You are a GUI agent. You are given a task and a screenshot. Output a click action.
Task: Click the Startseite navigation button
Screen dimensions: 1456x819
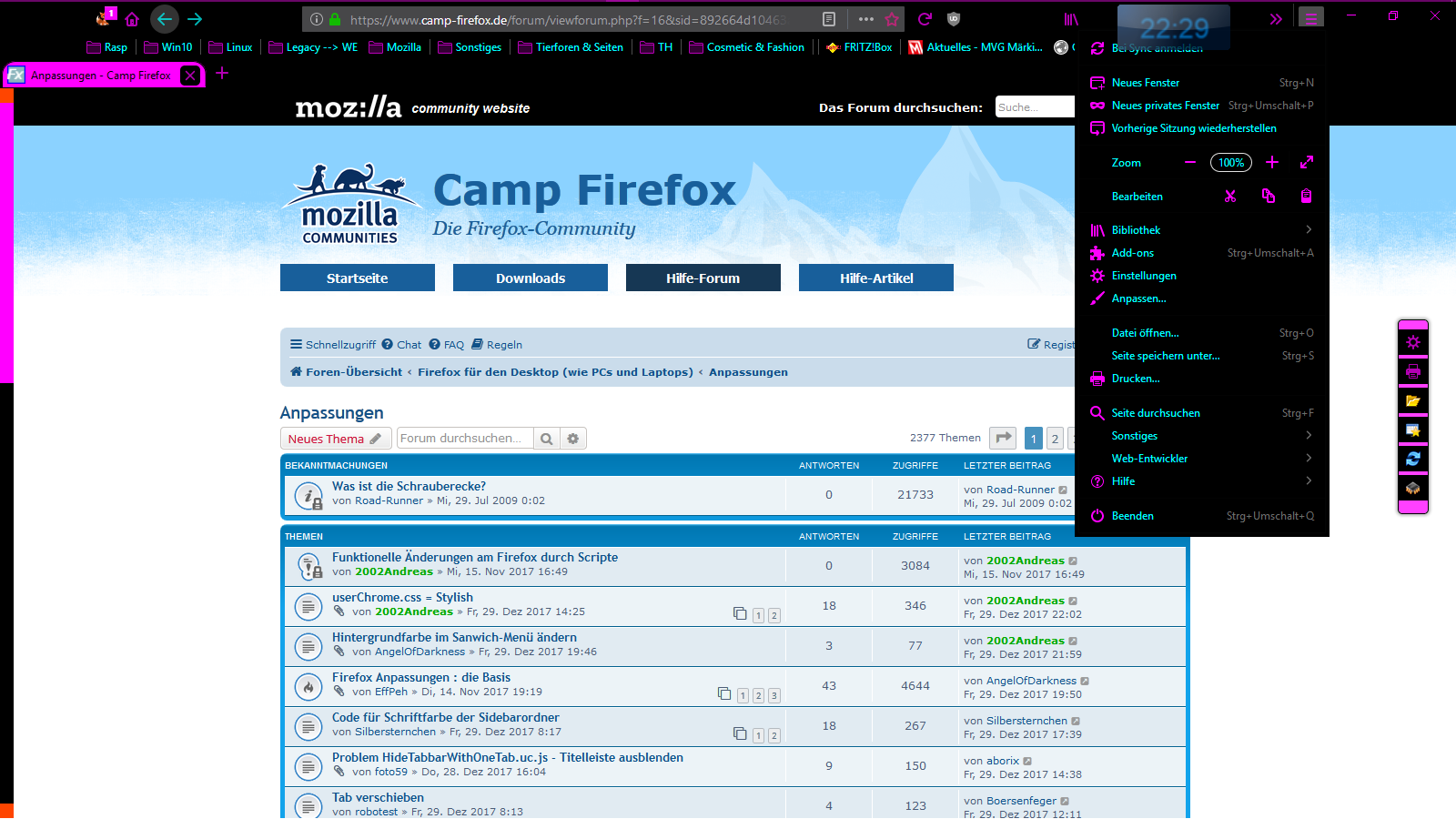coord(358,278)
